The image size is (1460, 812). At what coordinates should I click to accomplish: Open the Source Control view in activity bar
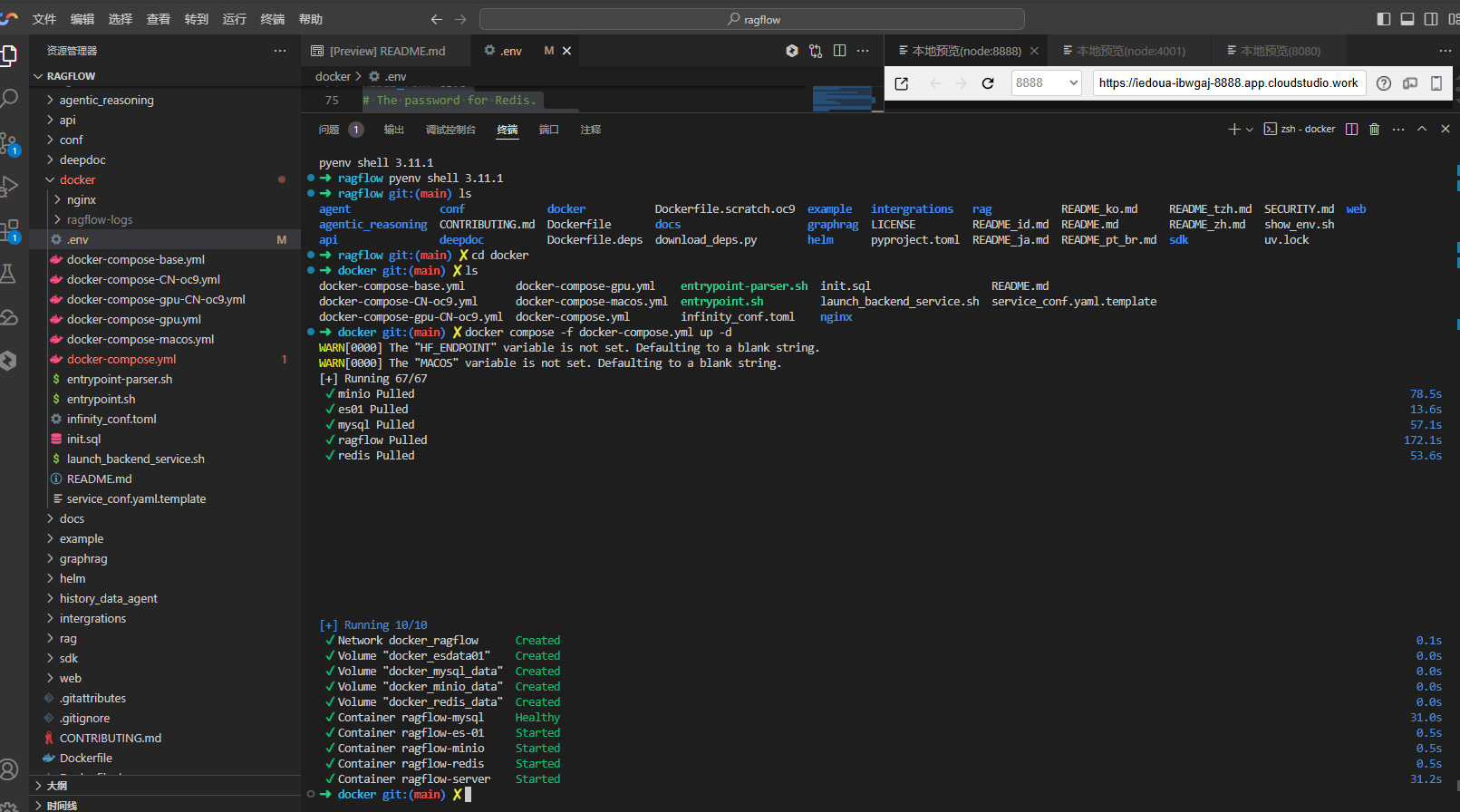(x=9, y=143)
